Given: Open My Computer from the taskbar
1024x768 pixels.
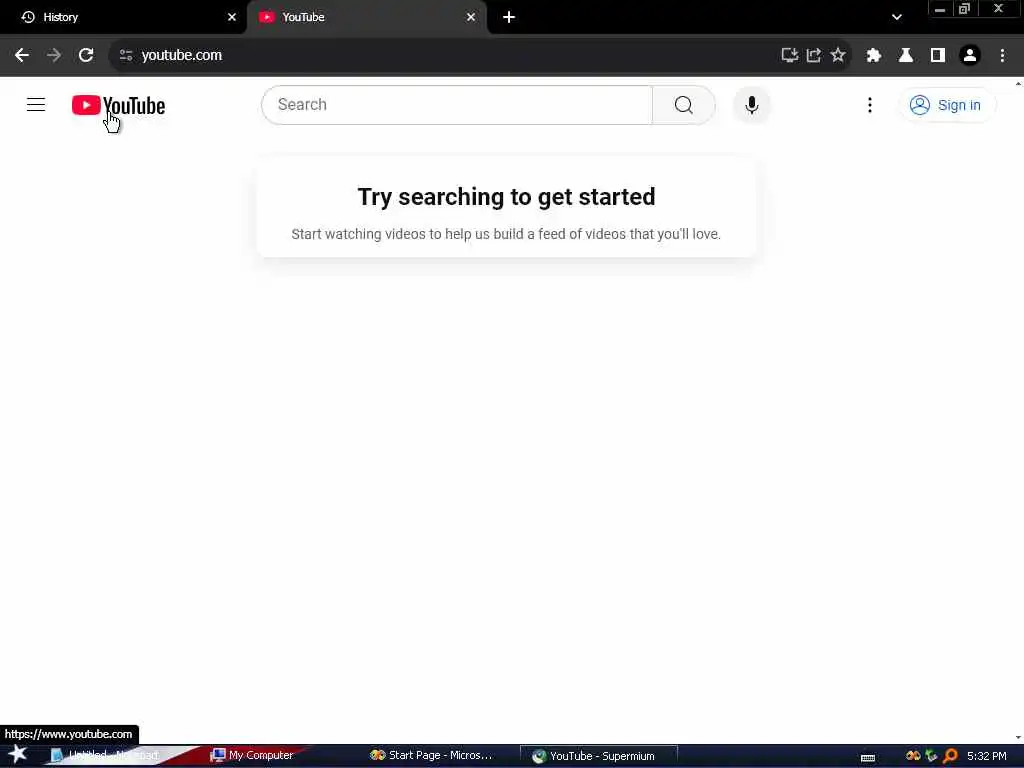Looking at the screenshot, I should pos(251,755).
